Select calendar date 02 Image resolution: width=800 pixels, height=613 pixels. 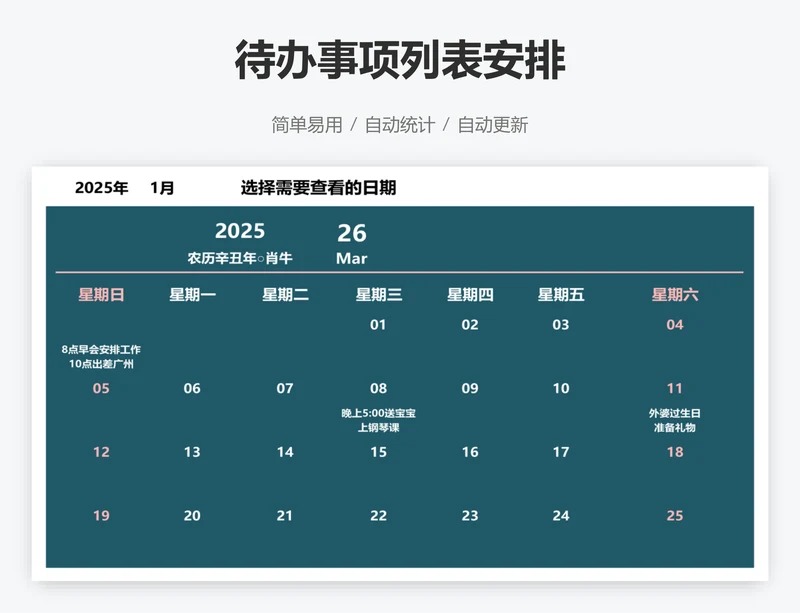point(470,325)
